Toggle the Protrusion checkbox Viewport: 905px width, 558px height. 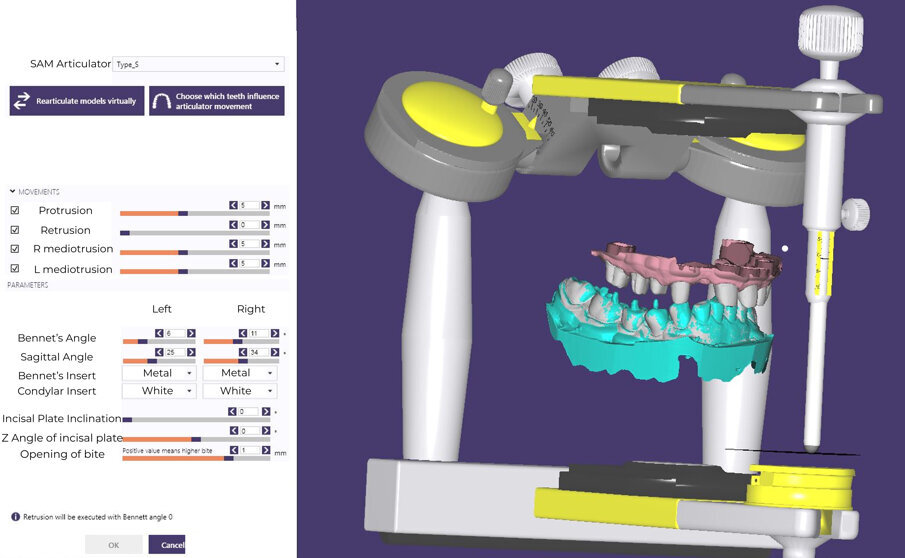click(14, 211)
